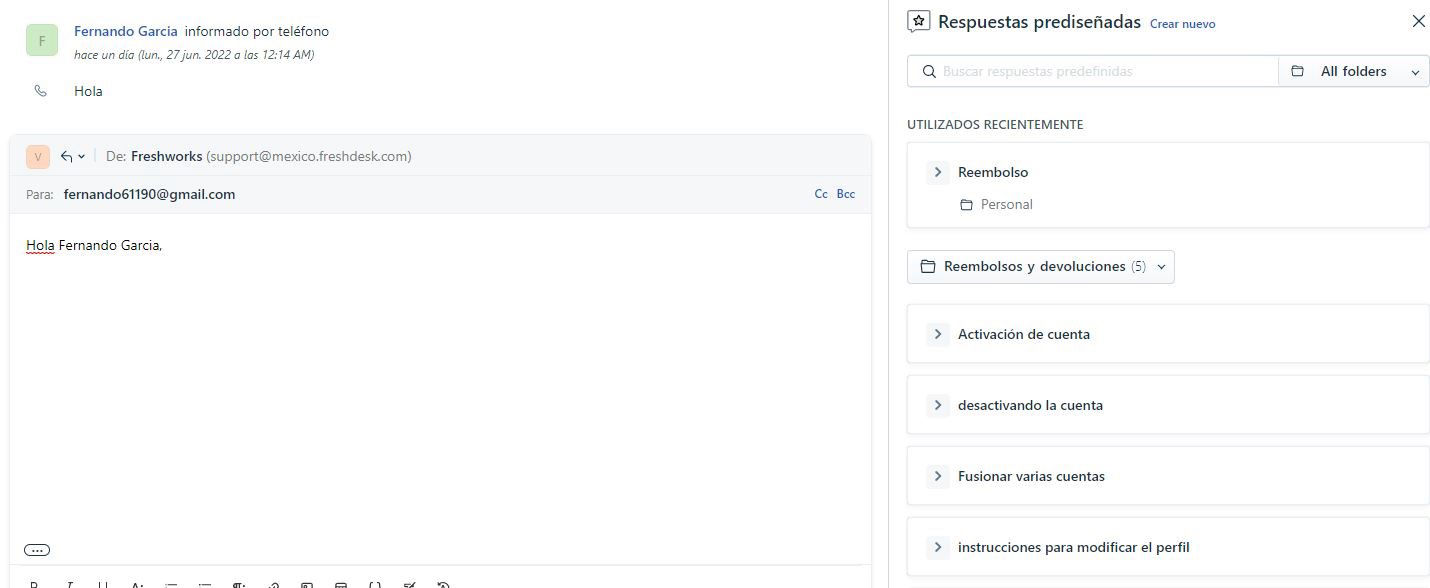Insert a table into the email body
This screenshot has width=1430, height=588.
(x=340, y=585)
